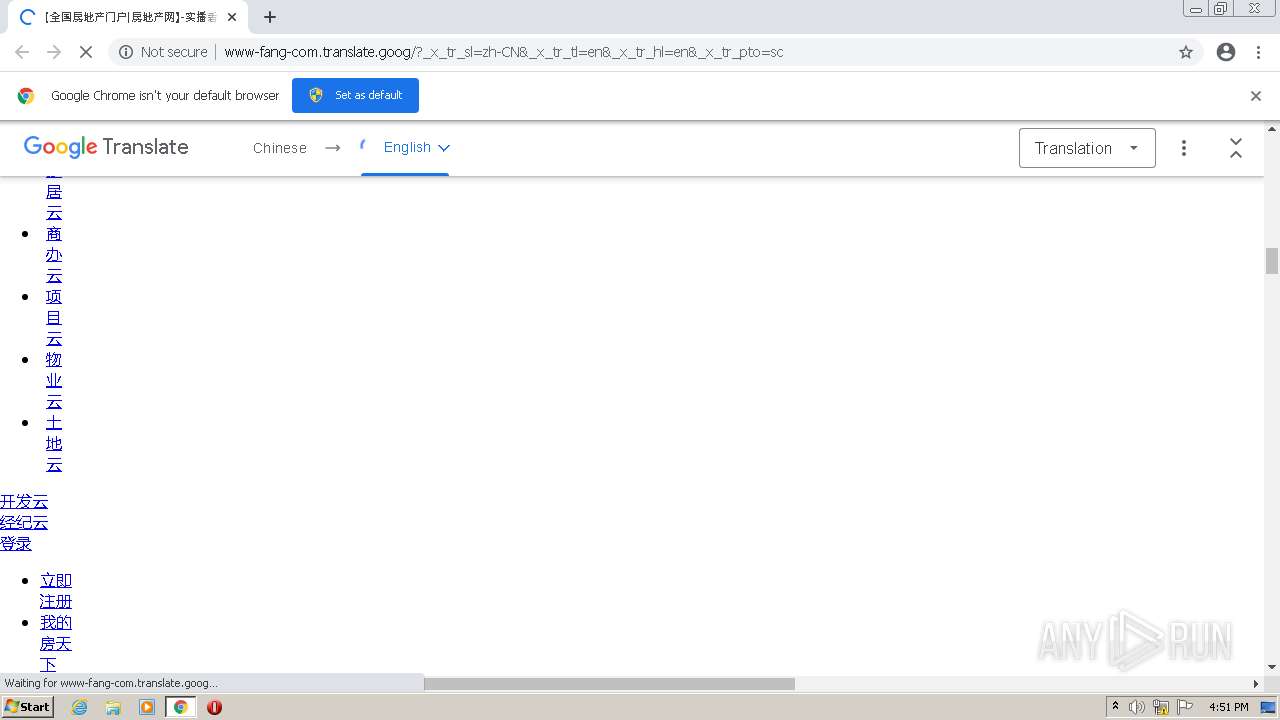Click the taskbar clock 4:51 PM

(x=1228, y=707)
